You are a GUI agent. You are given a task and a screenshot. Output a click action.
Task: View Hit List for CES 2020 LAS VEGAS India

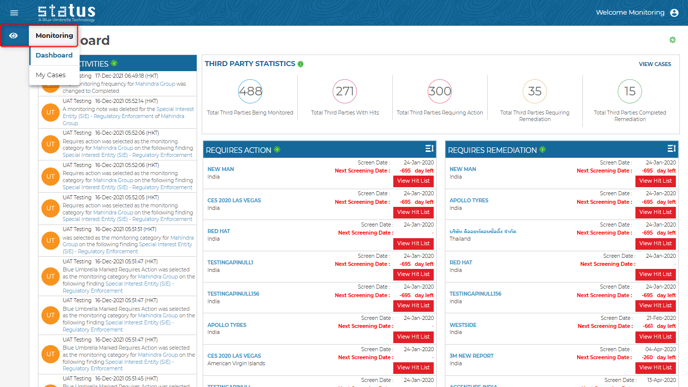413,212
